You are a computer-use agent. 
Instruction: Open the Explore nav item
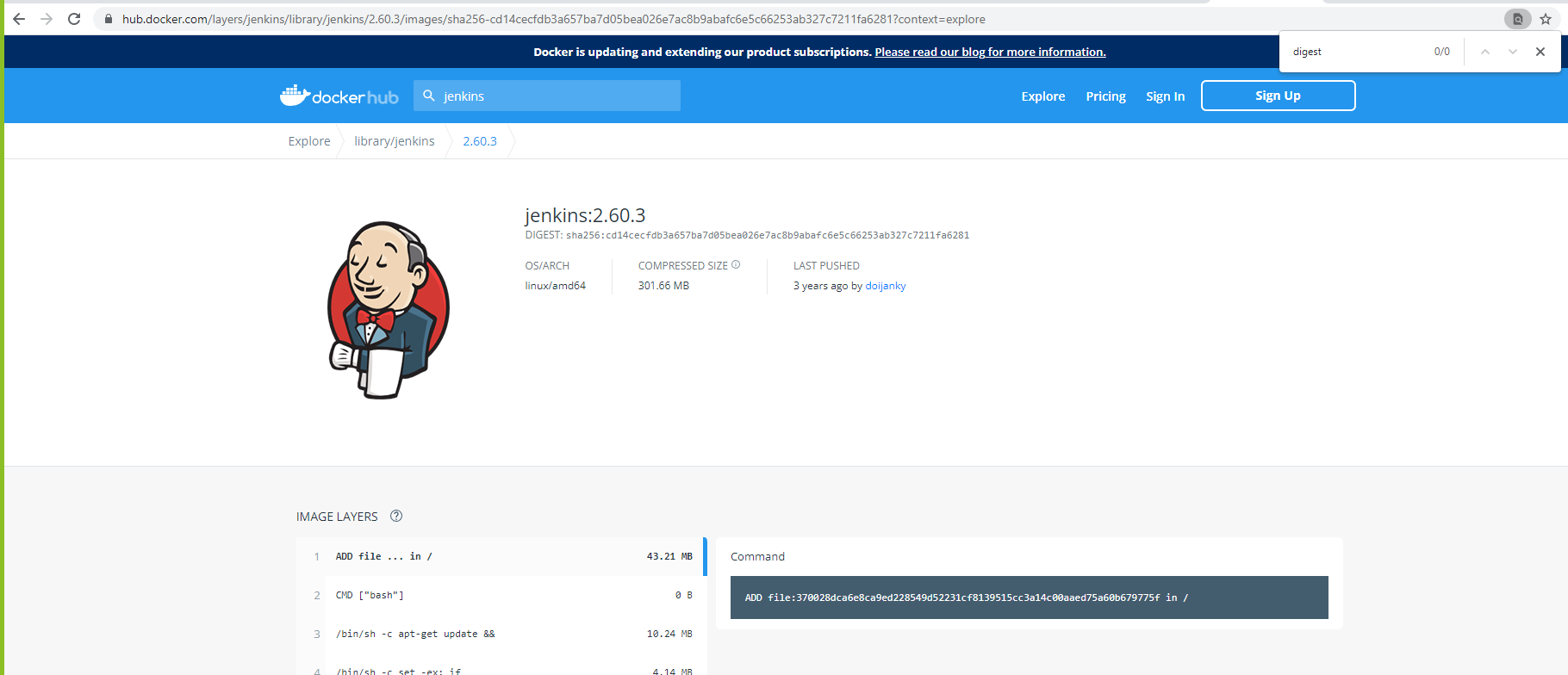pos(1043,96)
